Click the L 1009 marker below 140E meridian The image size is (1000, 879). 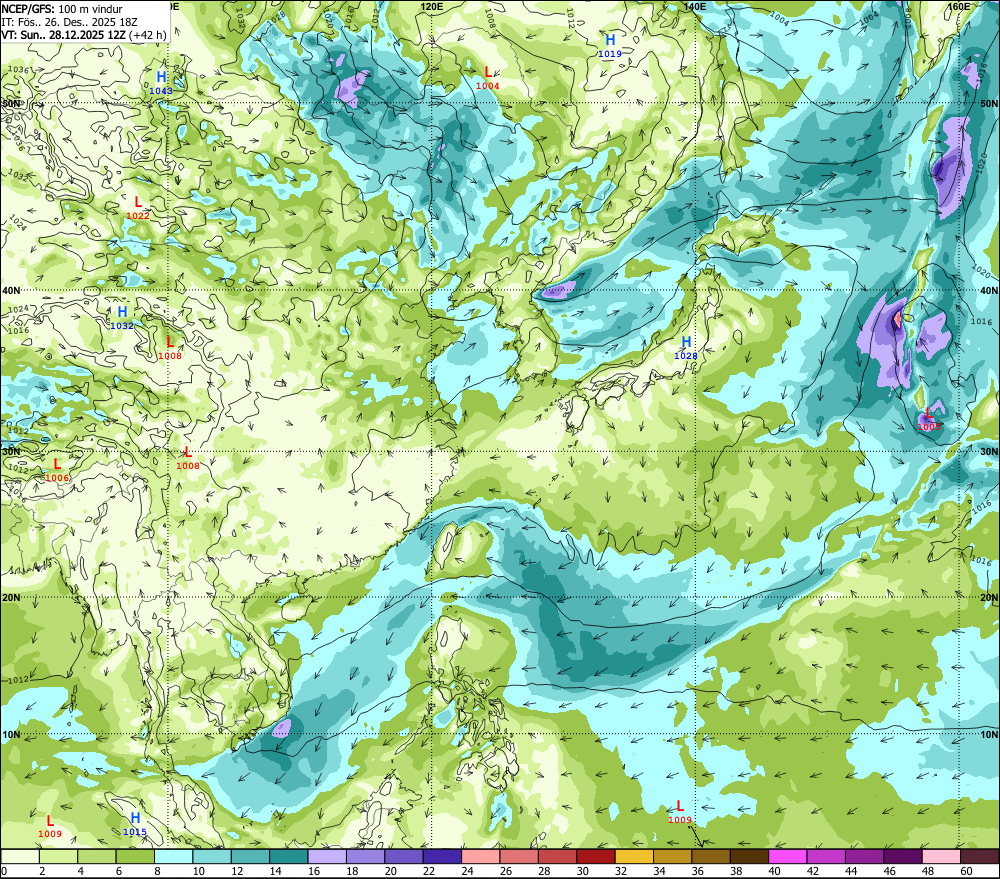tap(680, 812)
